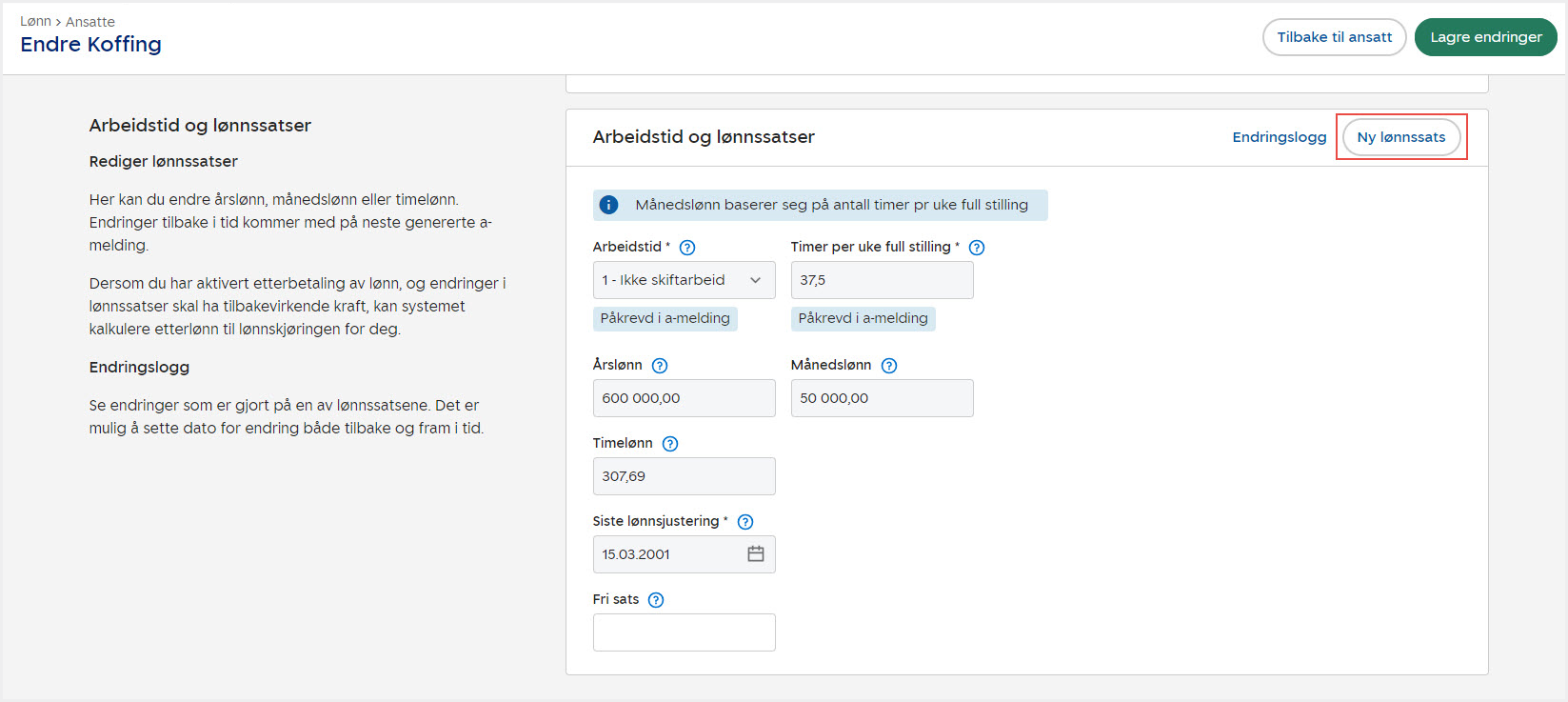Go to Ansatte via breadcrumb
This screenshot has width=1568, height=702.
coord(90,22)
